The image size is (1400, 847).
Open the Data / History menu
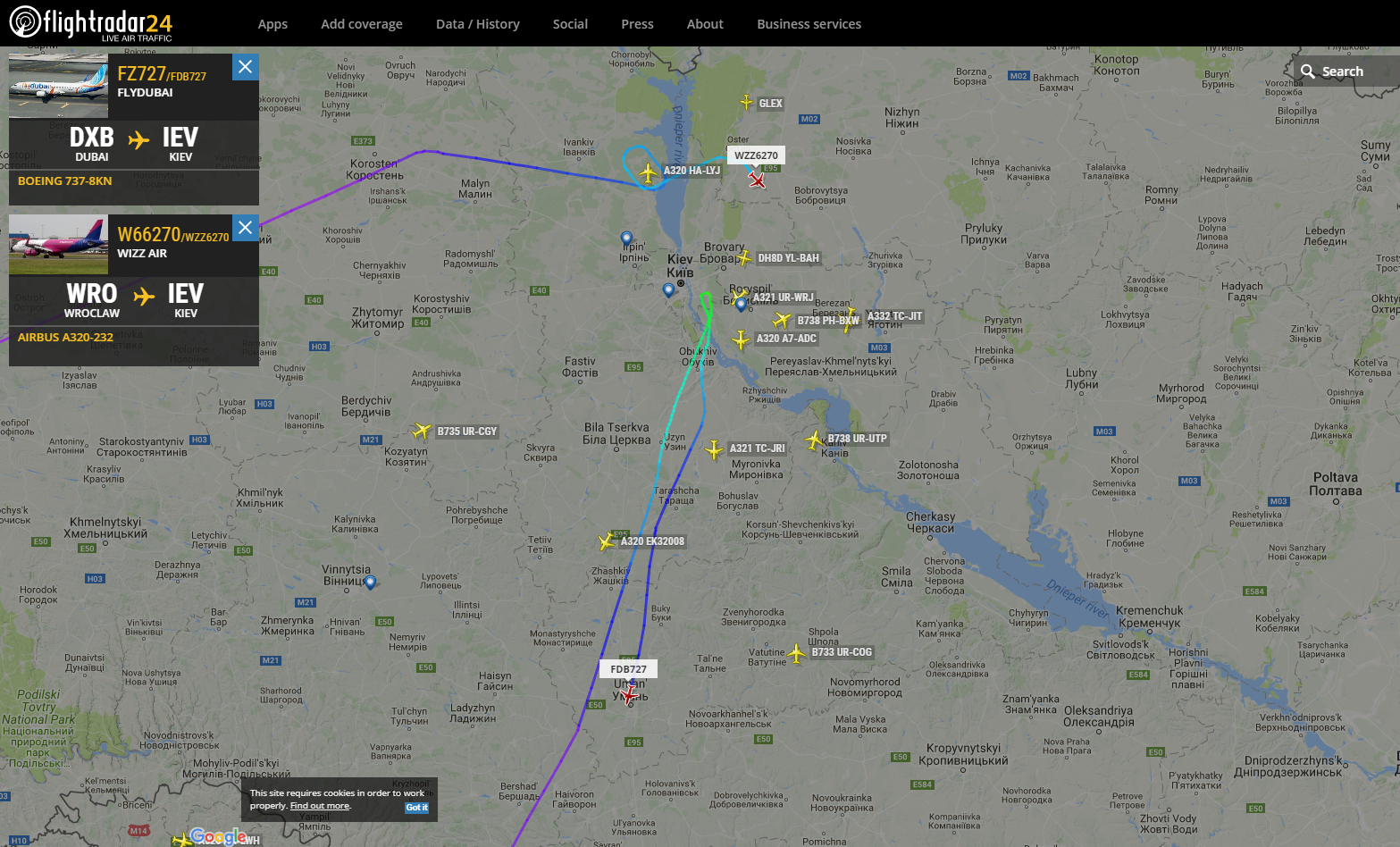[478, 24]
